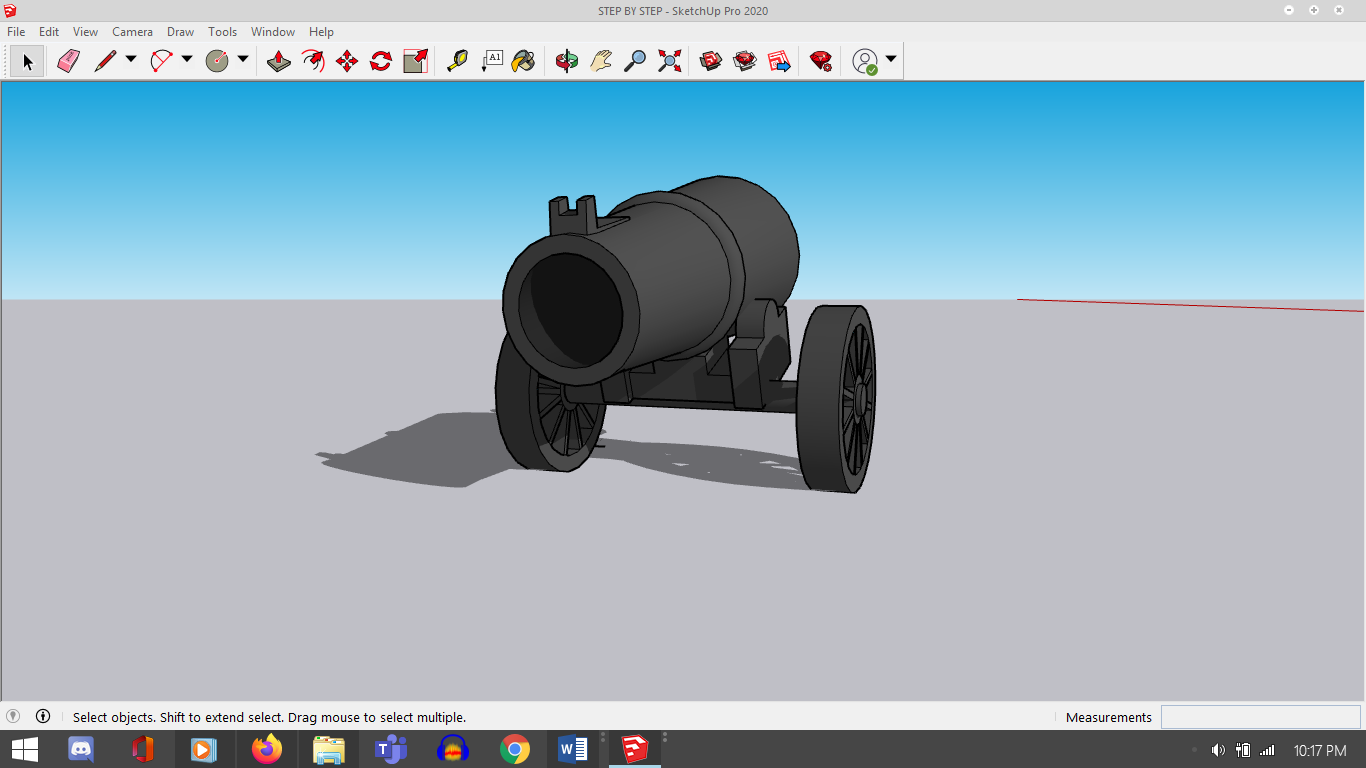Open Google Chrome from taskbar
Screen dimensions: 1366x768
pos(515,749)
